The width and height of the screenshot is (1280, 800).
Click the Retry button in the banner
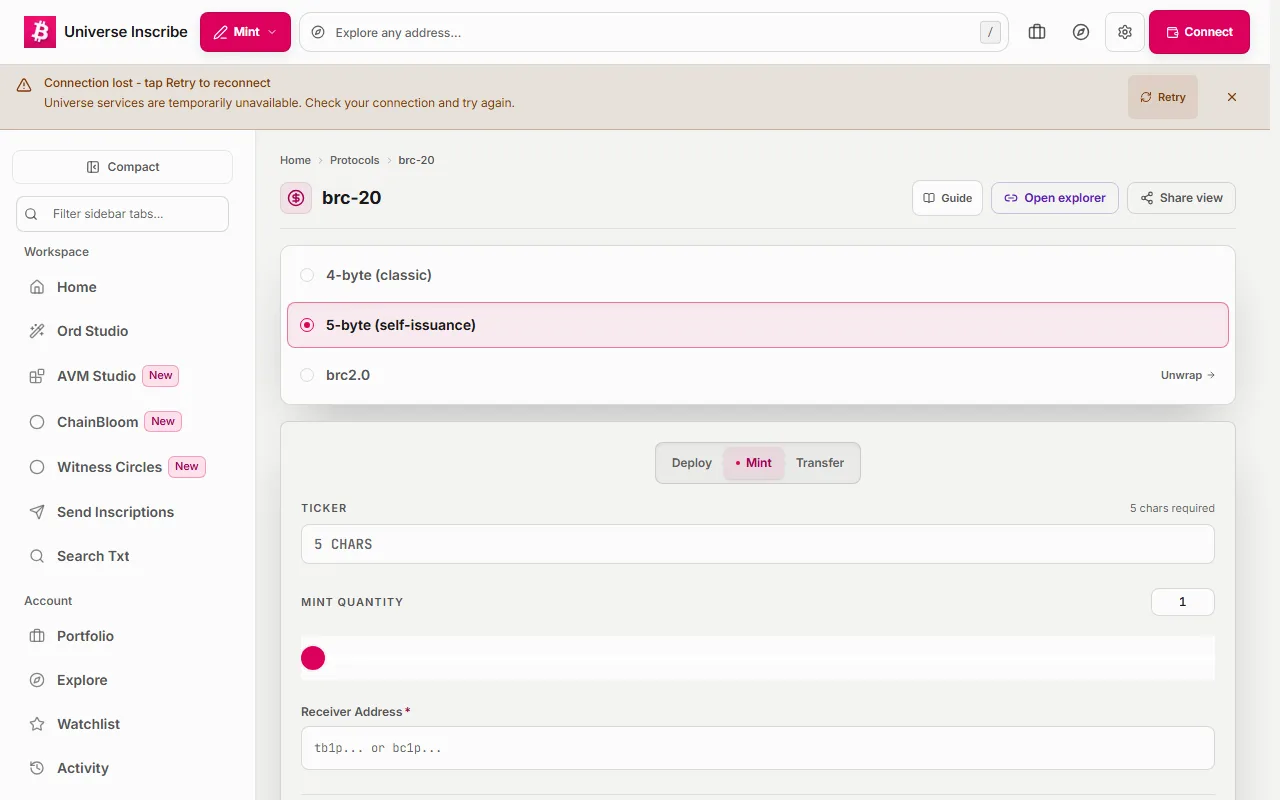click(x=1162, y=97)
